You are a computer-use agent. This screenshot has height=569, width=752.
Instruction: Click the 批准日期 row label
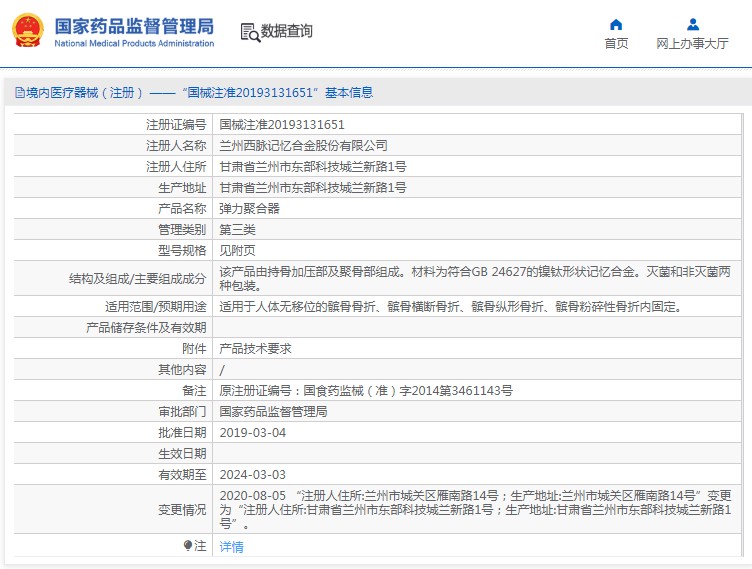coord(182,433)
